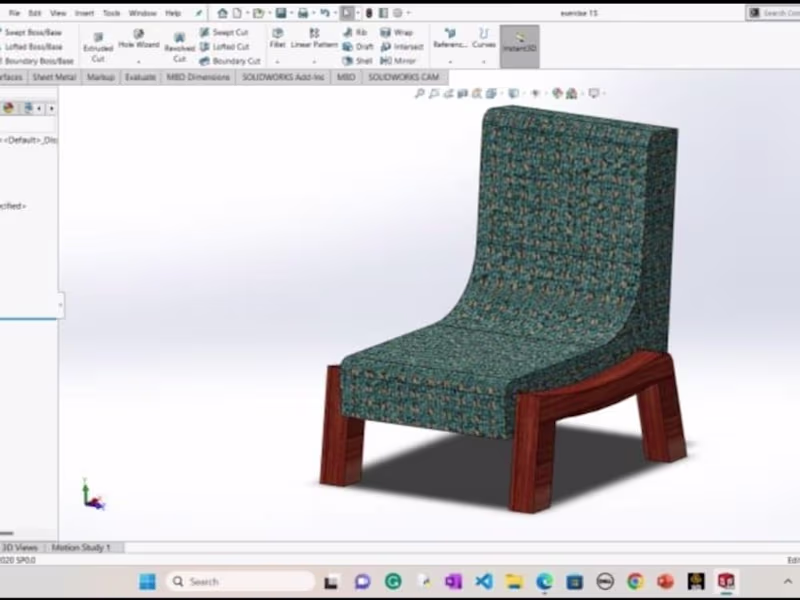
Task: Open the Insert menu
Action: pos(84,13)
